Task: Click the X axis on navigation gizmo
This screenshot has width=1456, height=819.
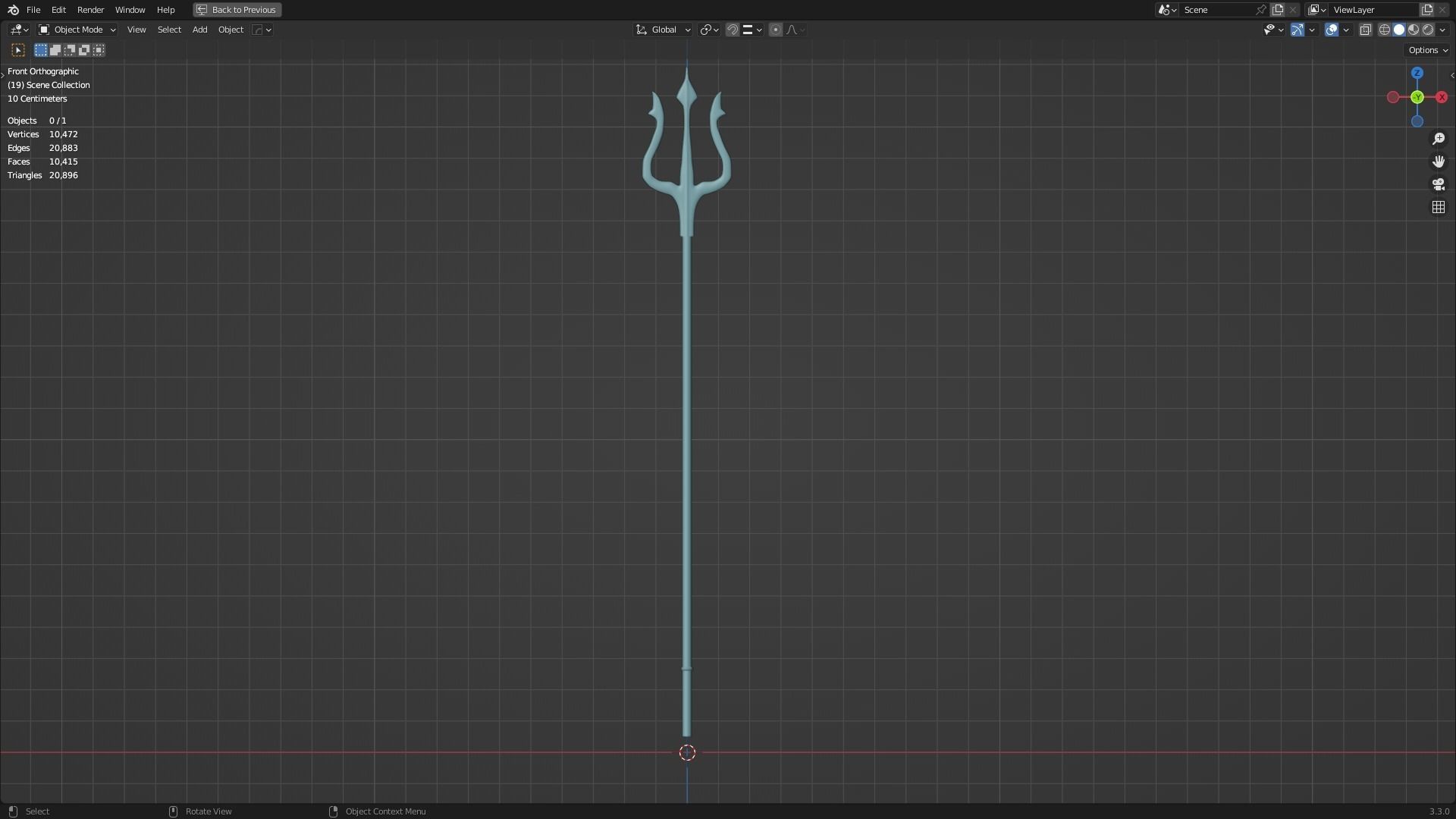Action: (x=1442, y=97)
